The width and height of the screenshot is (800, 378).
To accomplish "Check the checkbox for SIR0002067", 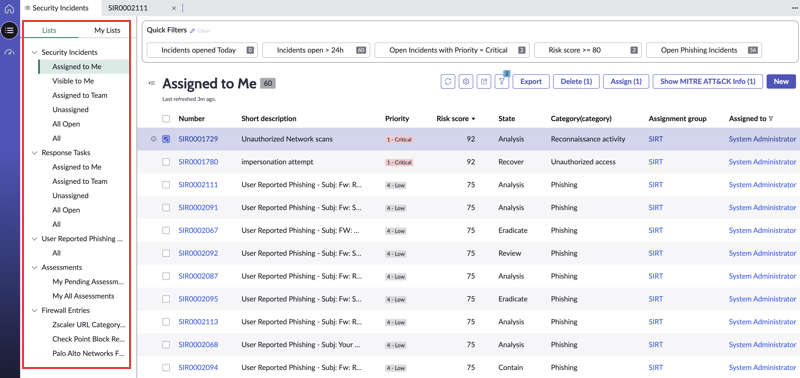I will coord(166,230).
